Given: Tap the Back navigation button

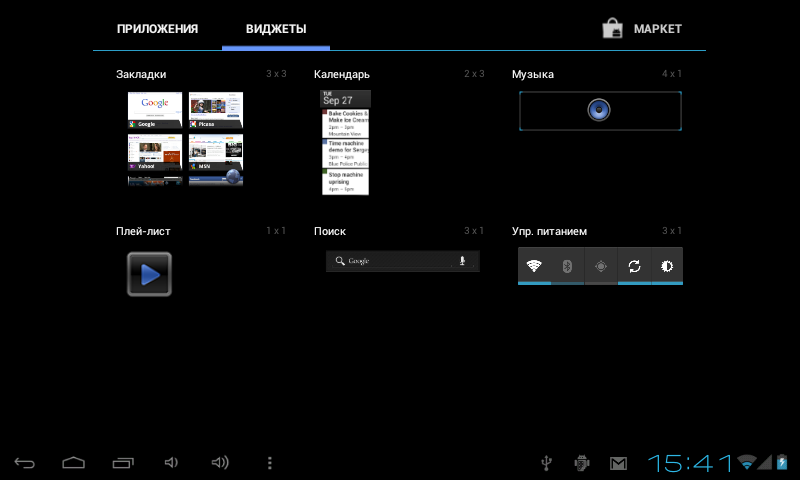Looking at the screenshot, I should click(x=24, y=463).
